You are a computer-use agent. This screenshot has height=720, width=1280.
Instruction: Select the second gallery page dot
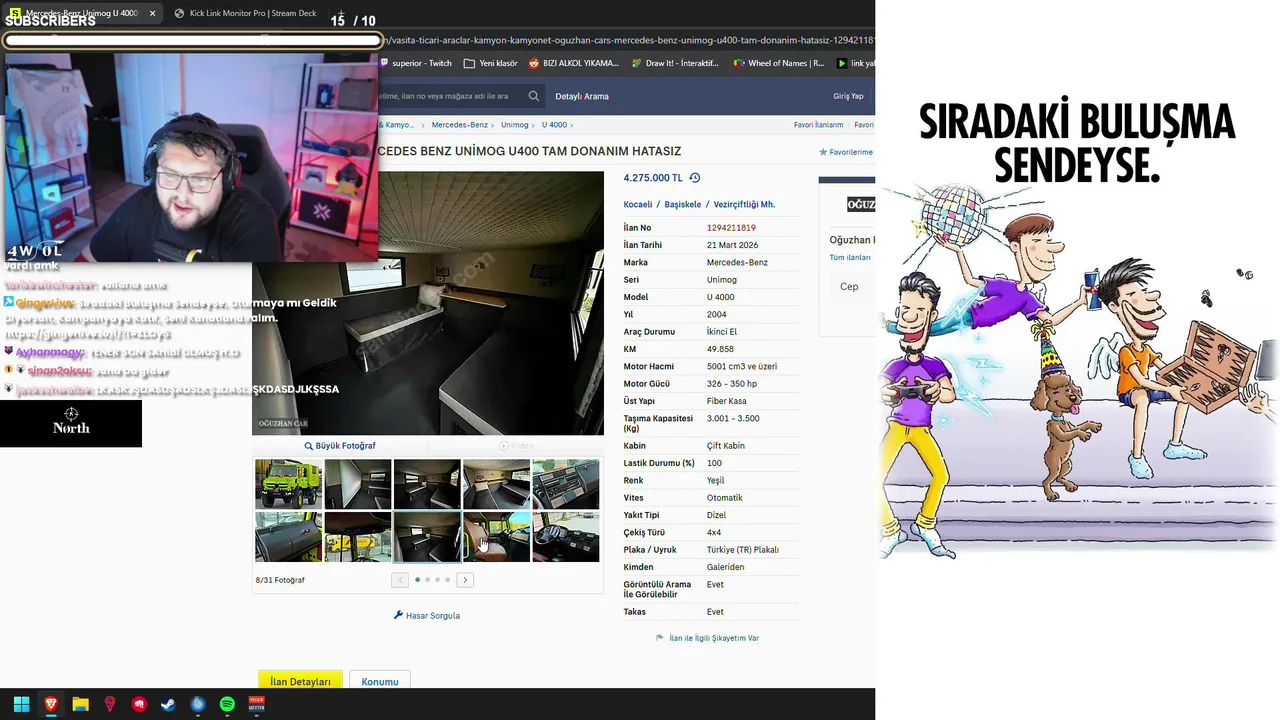coord(427,580)
